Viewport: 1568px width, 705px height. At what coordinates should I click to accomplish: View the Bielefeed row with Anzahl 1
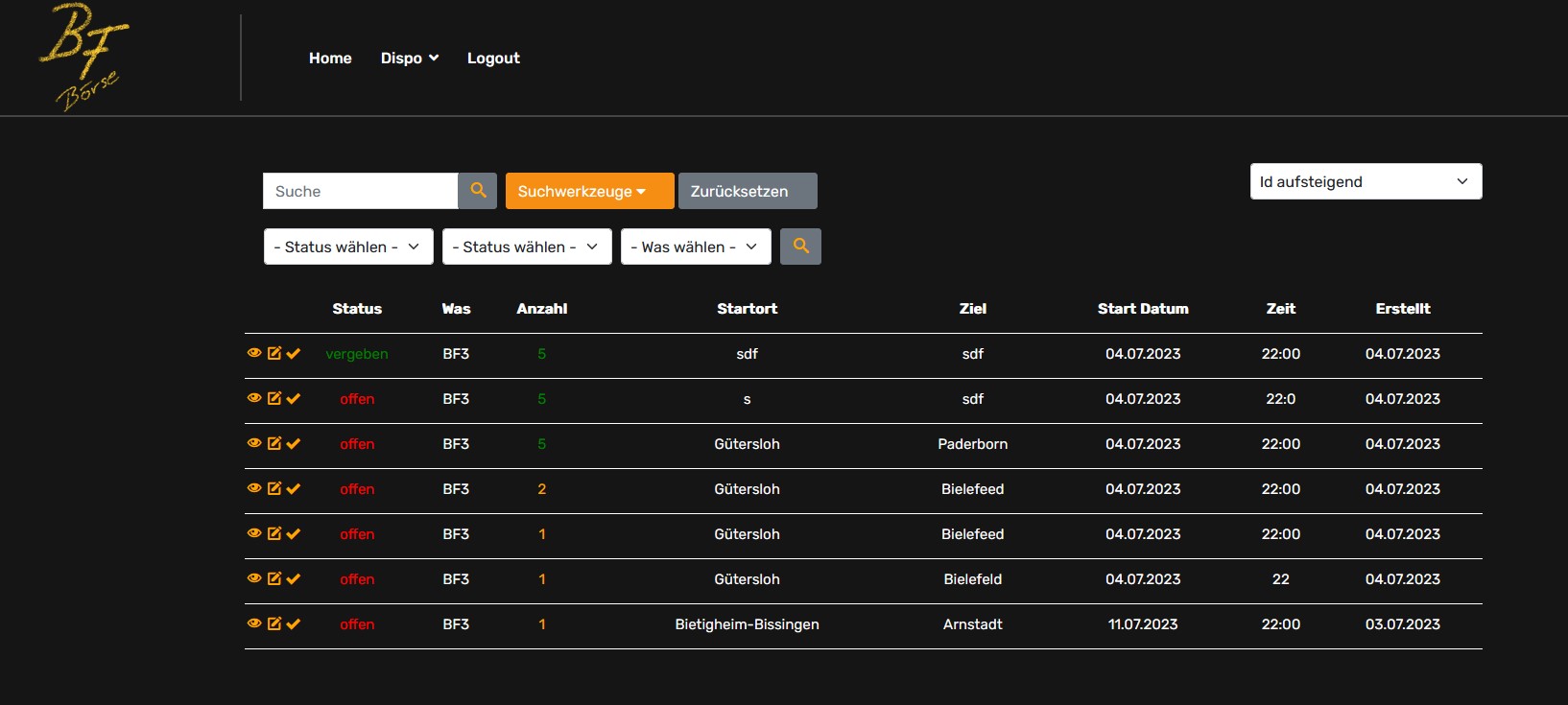point(254,533)
